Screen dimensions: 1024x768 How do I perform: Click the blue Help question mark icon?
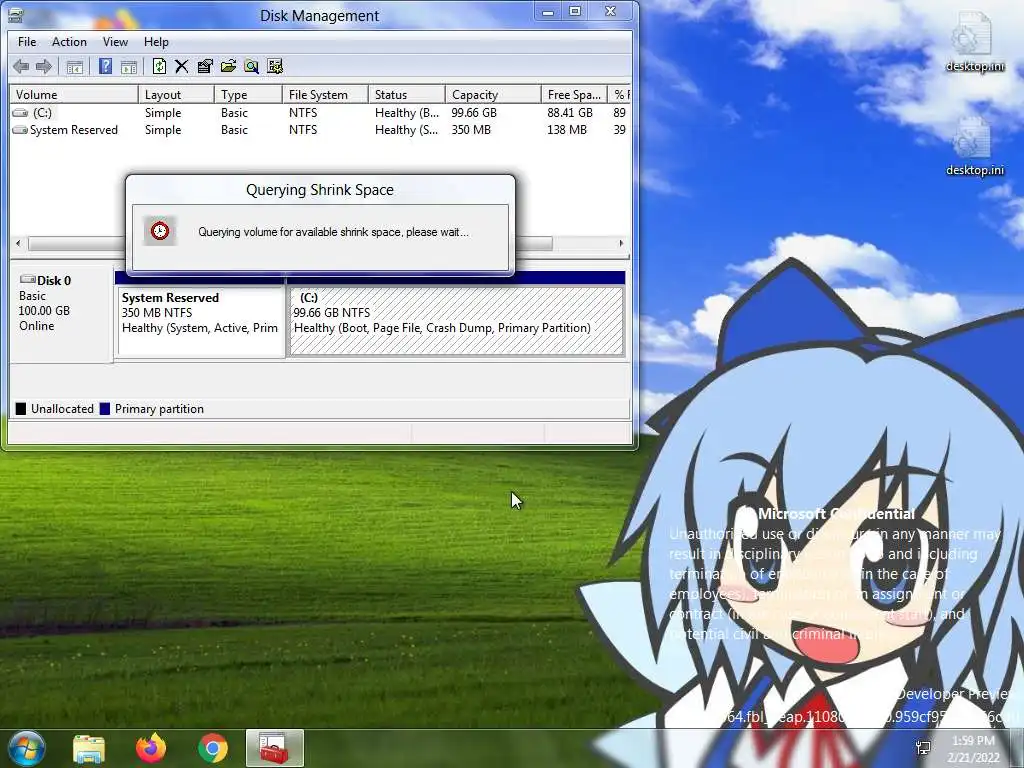click(x=105, y=66)
